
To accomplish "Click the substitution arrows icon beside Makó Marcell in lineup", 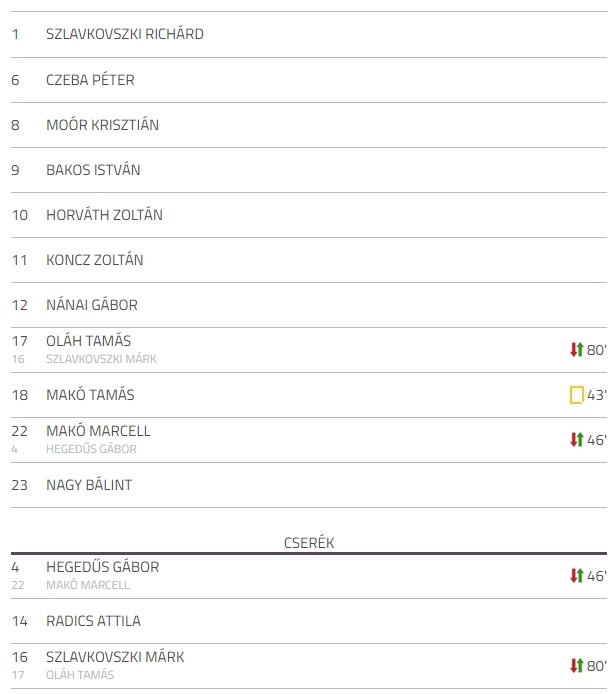I will click(x=577, y=440).
